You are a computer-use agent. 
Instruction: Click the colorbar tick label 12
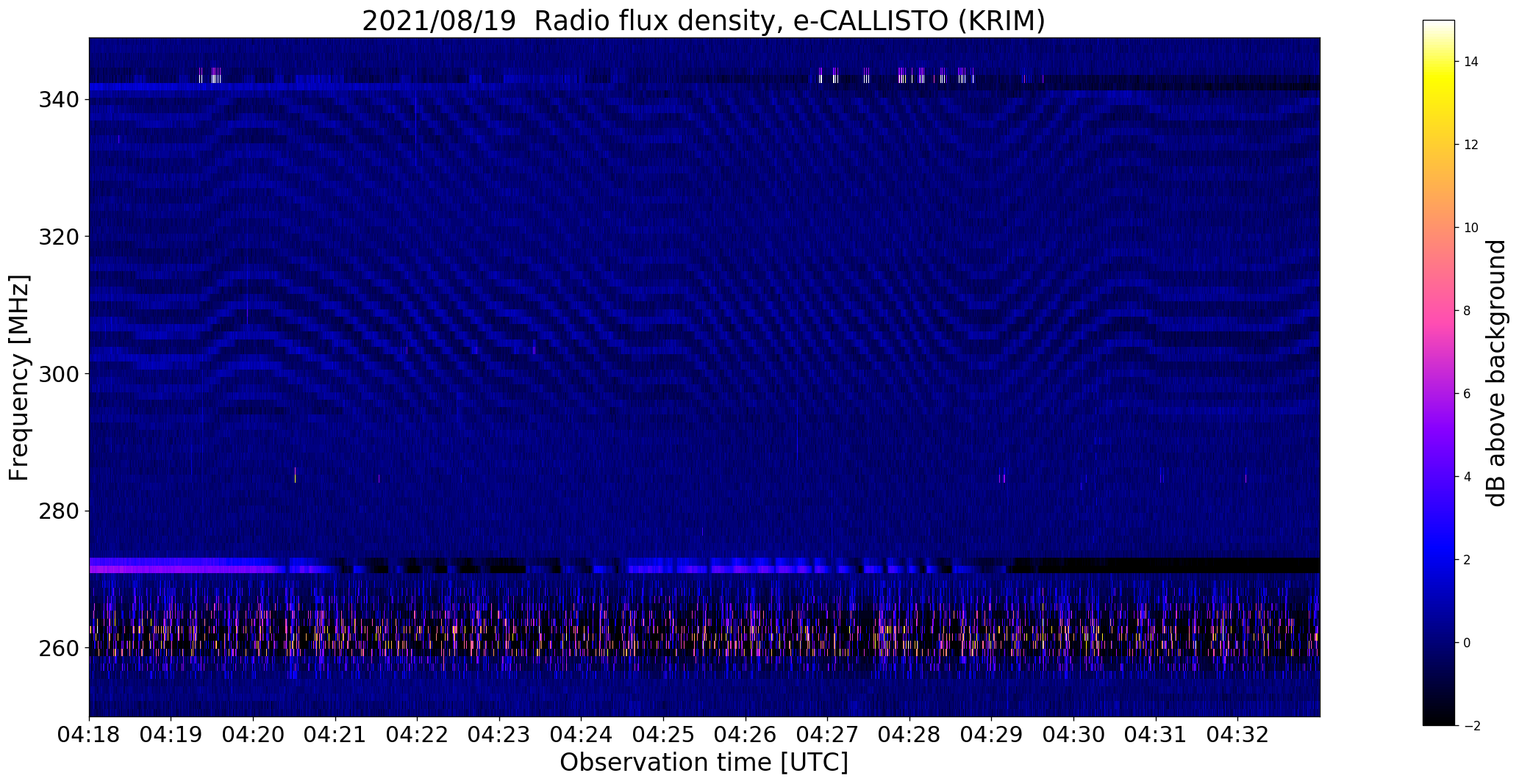click(x=1471, y=145)
